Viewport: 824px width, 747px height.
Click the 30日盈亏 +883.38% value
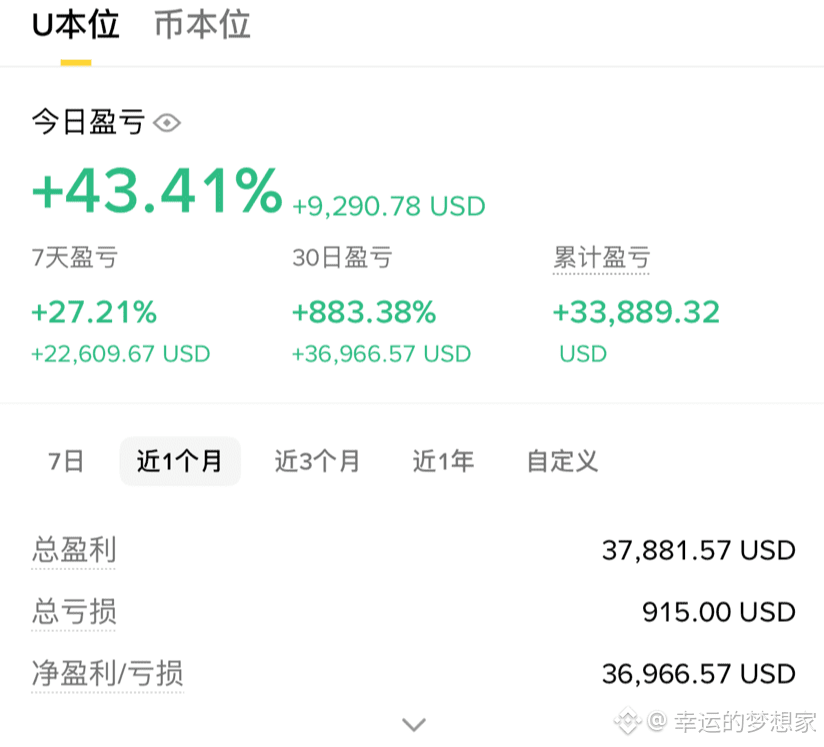click(364, 312)
